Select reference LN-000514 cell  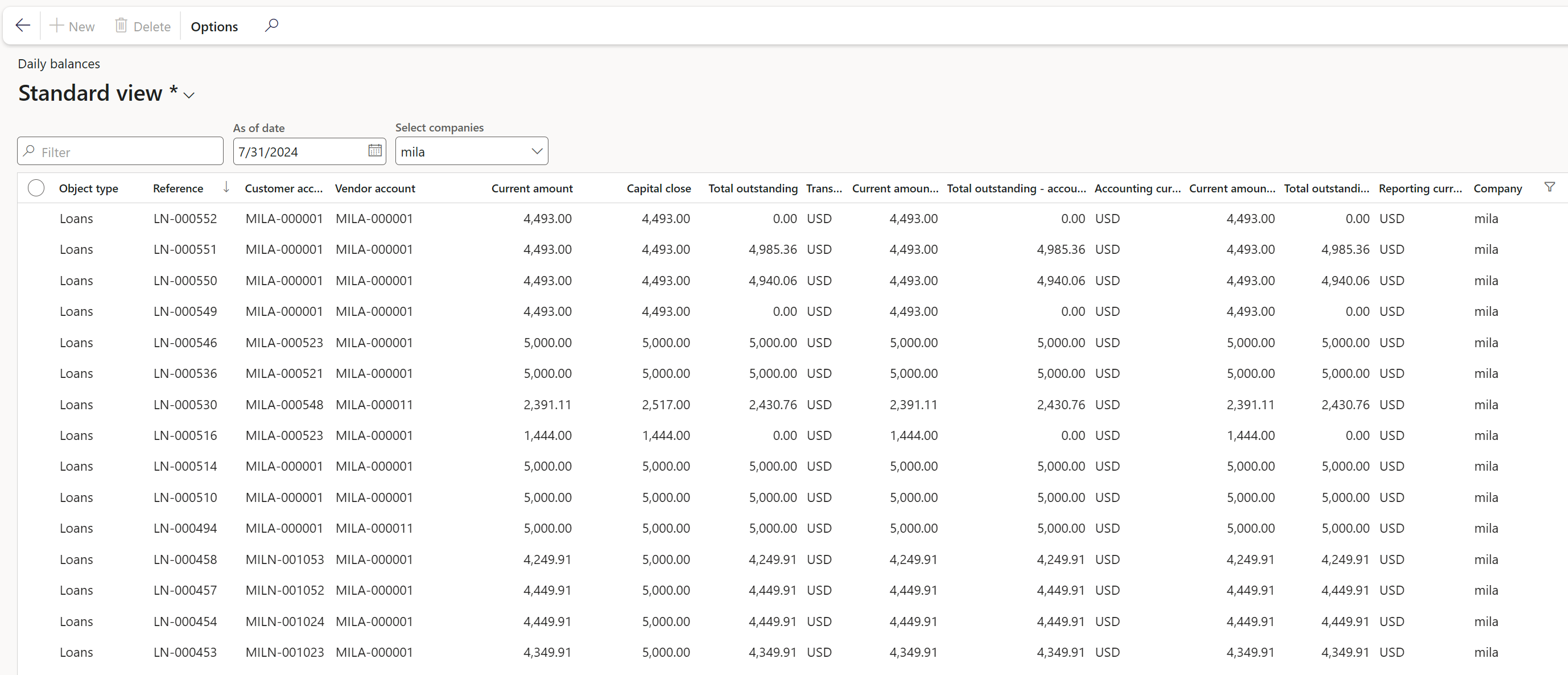click(185, 466)
